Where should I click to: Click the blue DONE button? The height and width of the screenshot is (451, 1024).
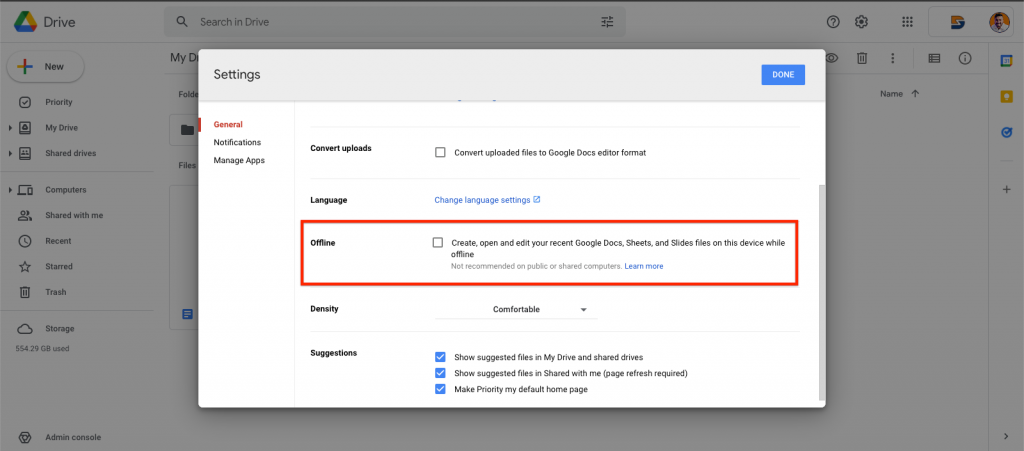click(783, 74)
